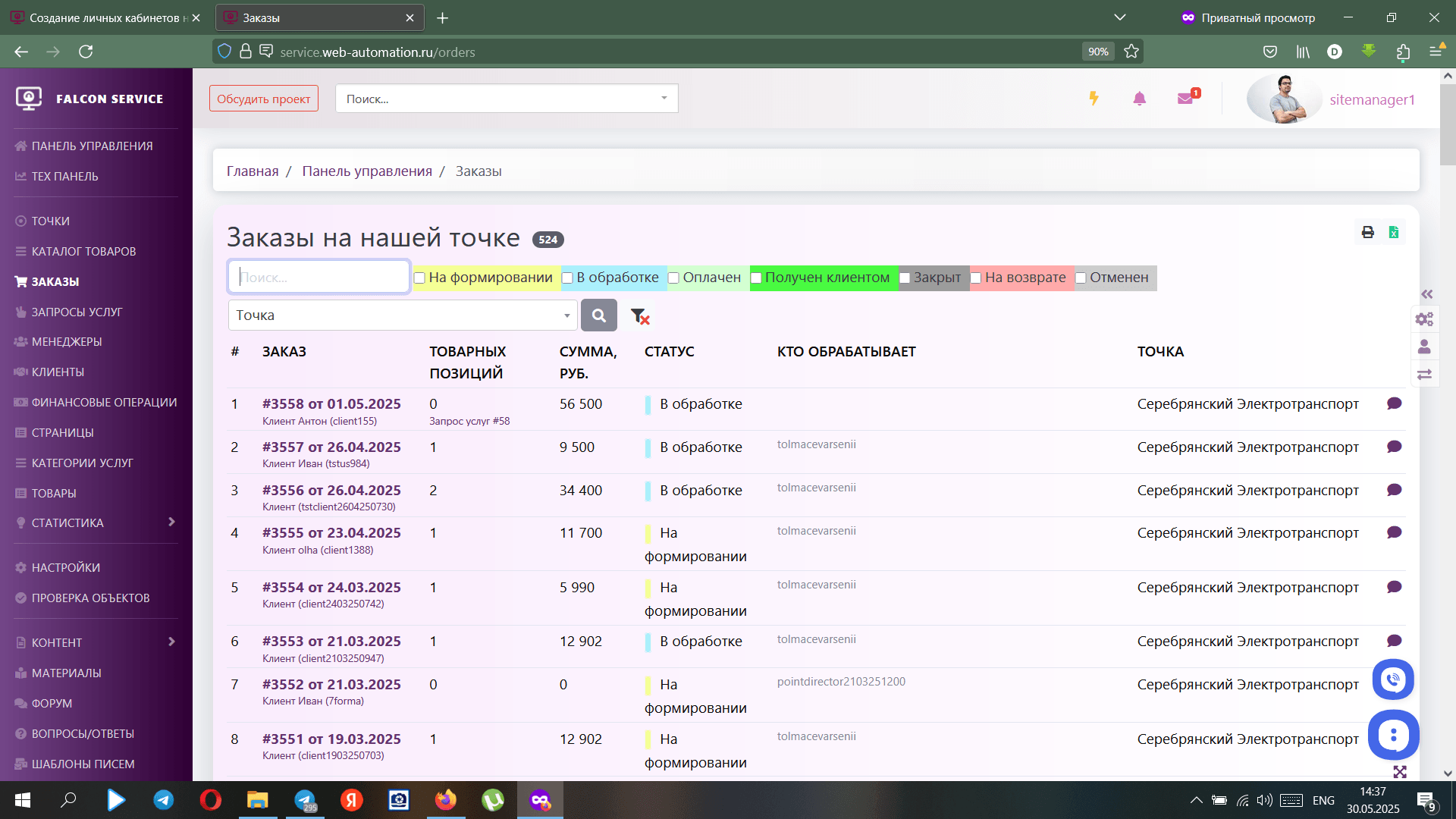The image size is (1456, 819).
Task: Click the magnifier search button beside Точка
Action: (x=598, y=315)
